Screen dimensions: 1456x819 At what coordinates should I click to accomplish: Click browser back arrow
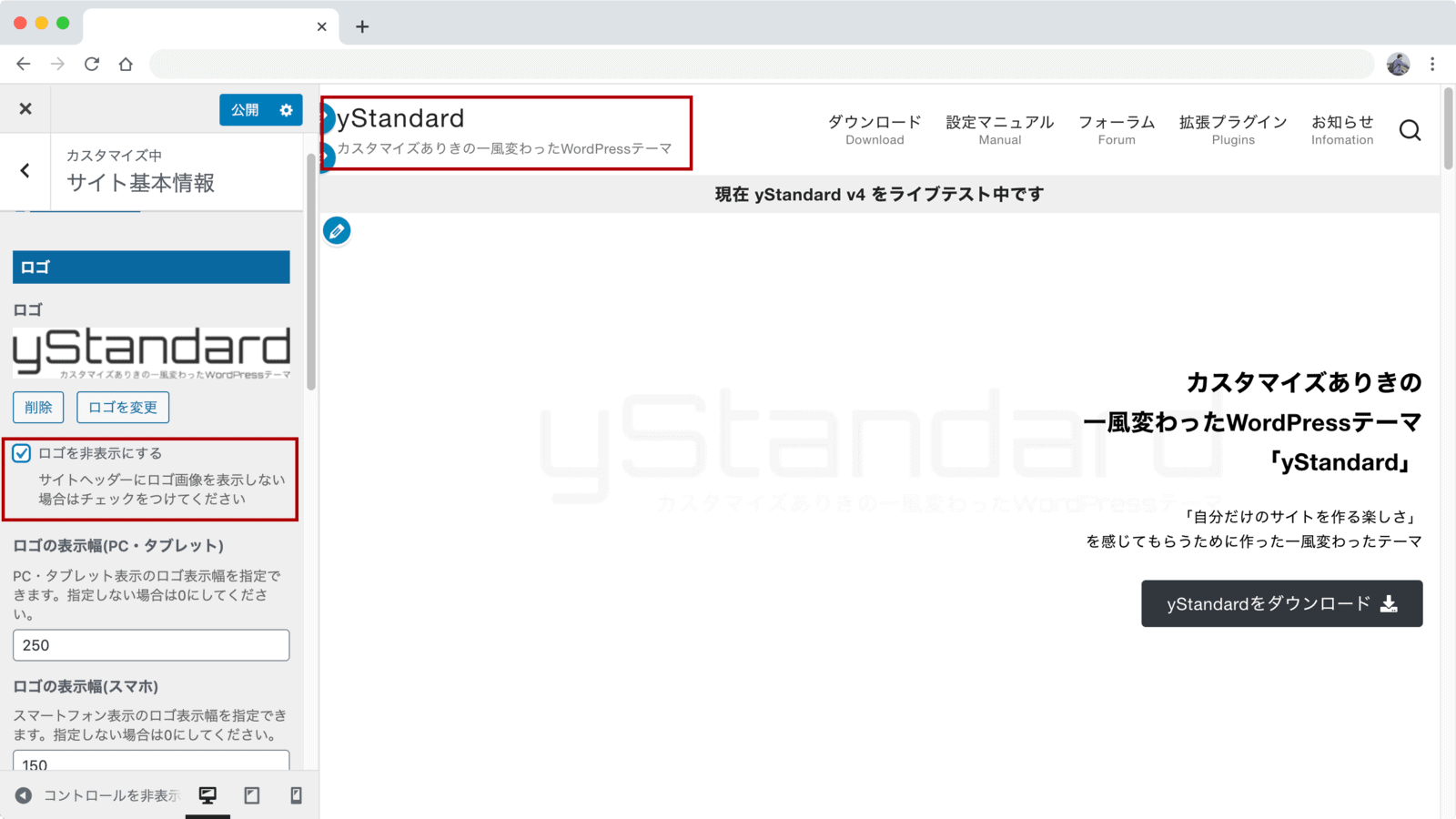point(24,64)
